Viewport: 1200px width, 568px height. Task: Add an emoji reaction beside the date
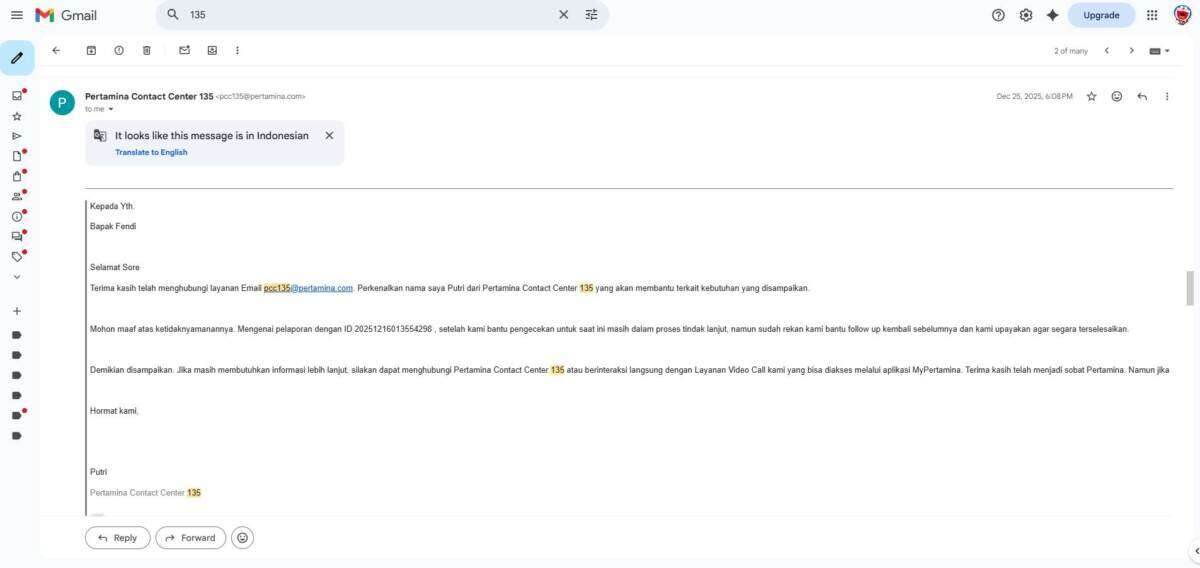[1116, 97]
